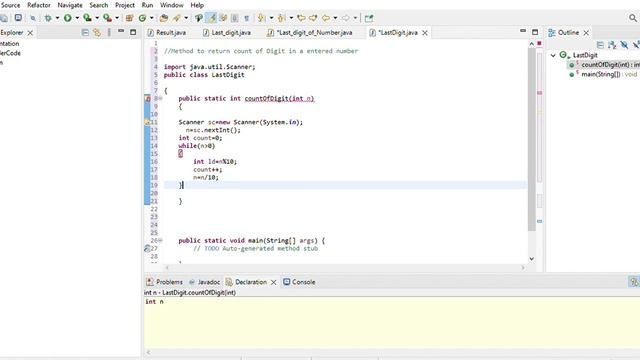
Task: Toggle code folding at line 8
Action: coord(160,98)
